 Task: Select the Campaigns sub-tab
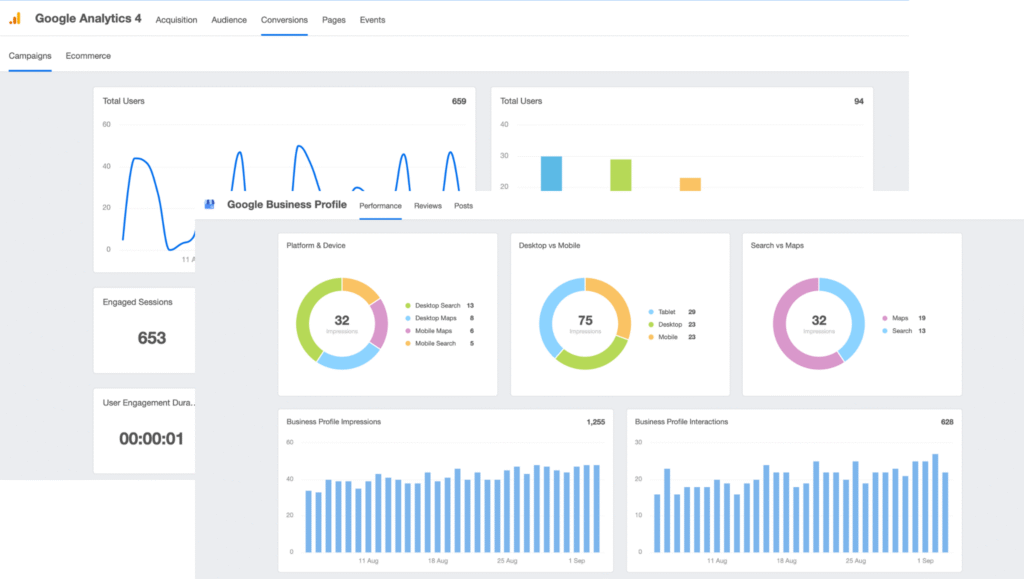pyautogui.click(x=30, y=56)
